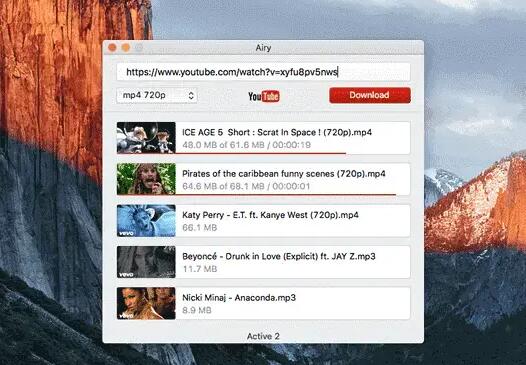Screen dimensions: 526x365
Task: Select the Beyoncé Drunk in Love thumbnail
Action: (x=146, y=262)
